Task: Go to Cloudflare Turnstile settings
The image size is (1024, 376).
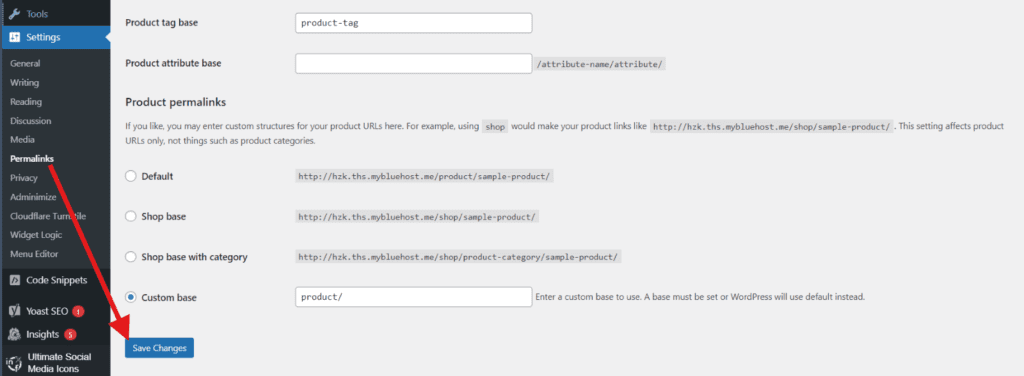Action: 48,216
